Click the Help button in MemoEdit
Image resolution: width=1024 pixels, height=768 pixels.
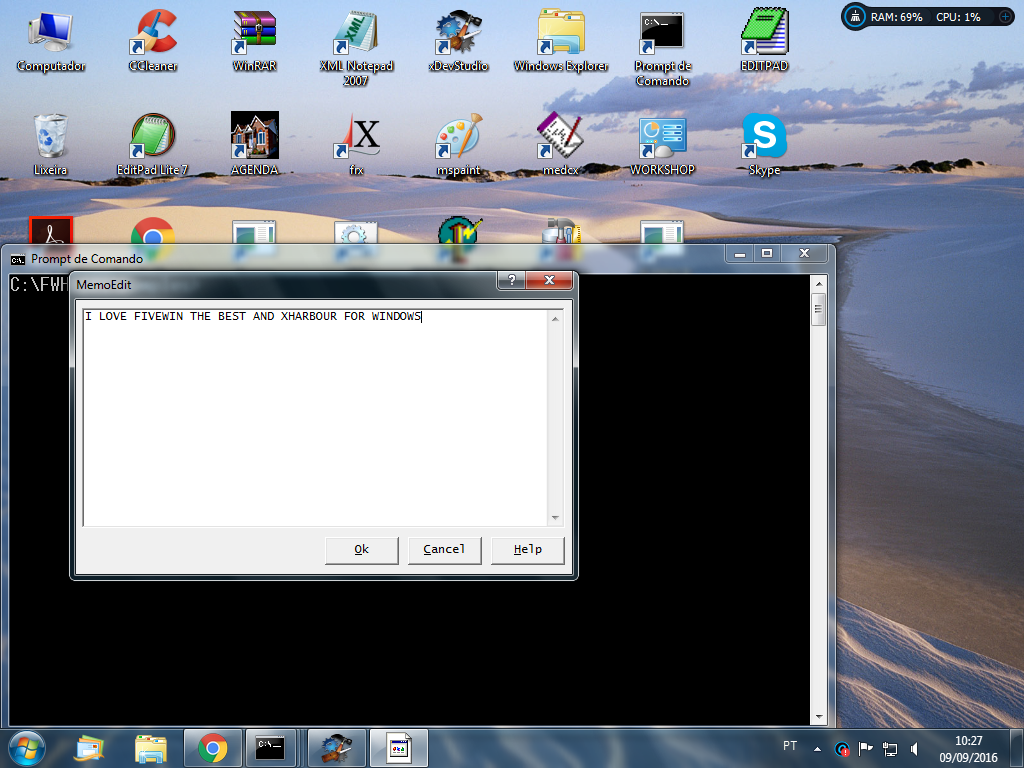click(528, 550)
